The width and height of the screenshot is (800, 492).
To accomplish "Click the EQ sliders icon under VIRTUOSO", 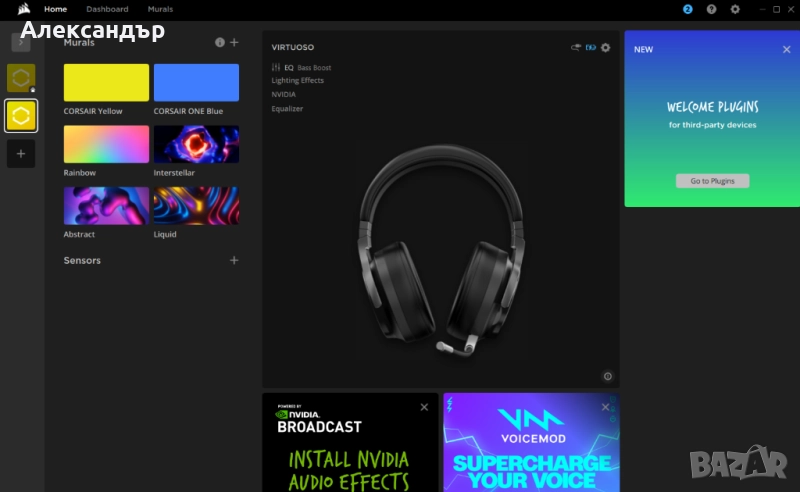I will pos(276,67).
